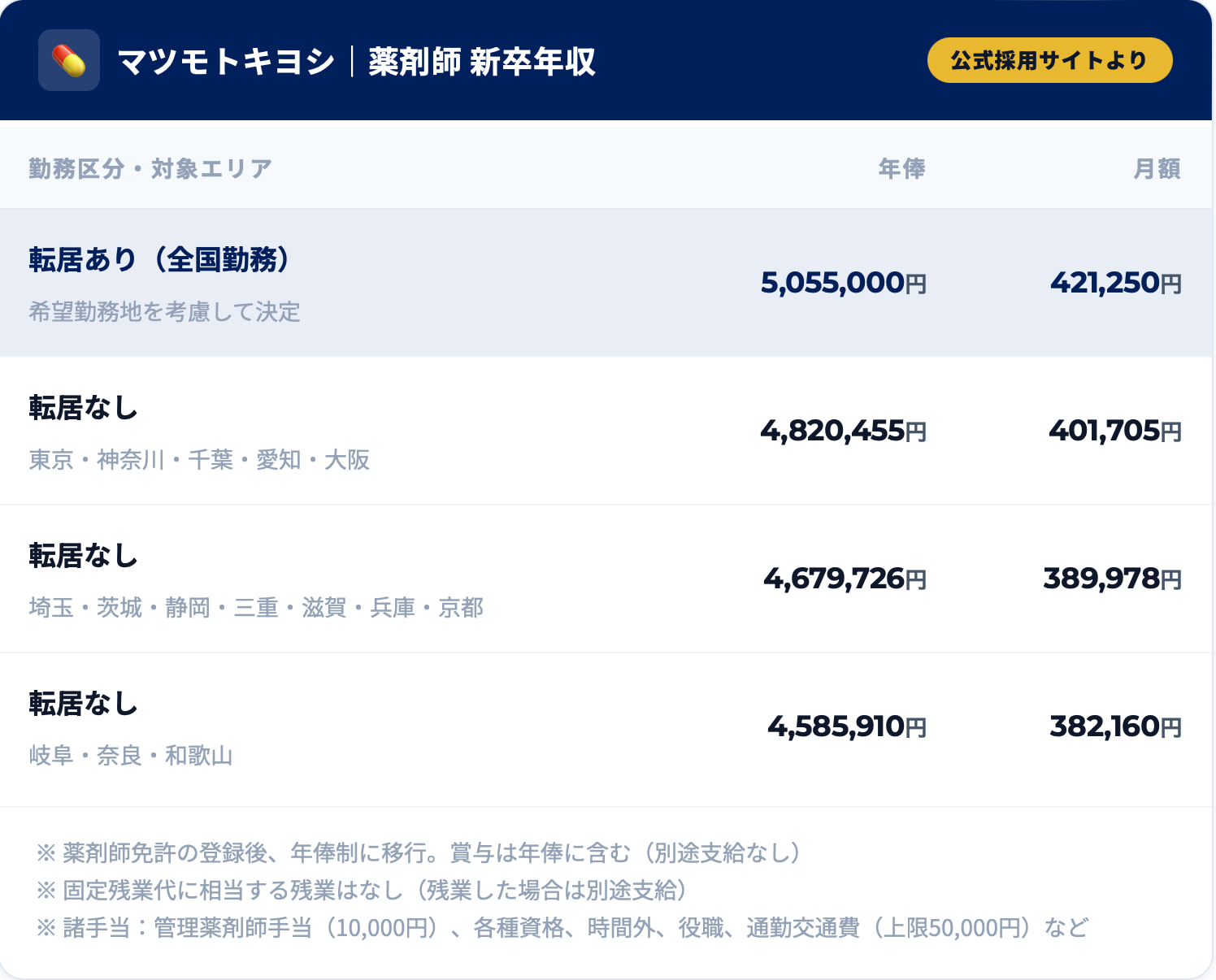1216x980 pixels.
Task: Click the 4,820,455円 annual salary value
Action: (843, 431)
